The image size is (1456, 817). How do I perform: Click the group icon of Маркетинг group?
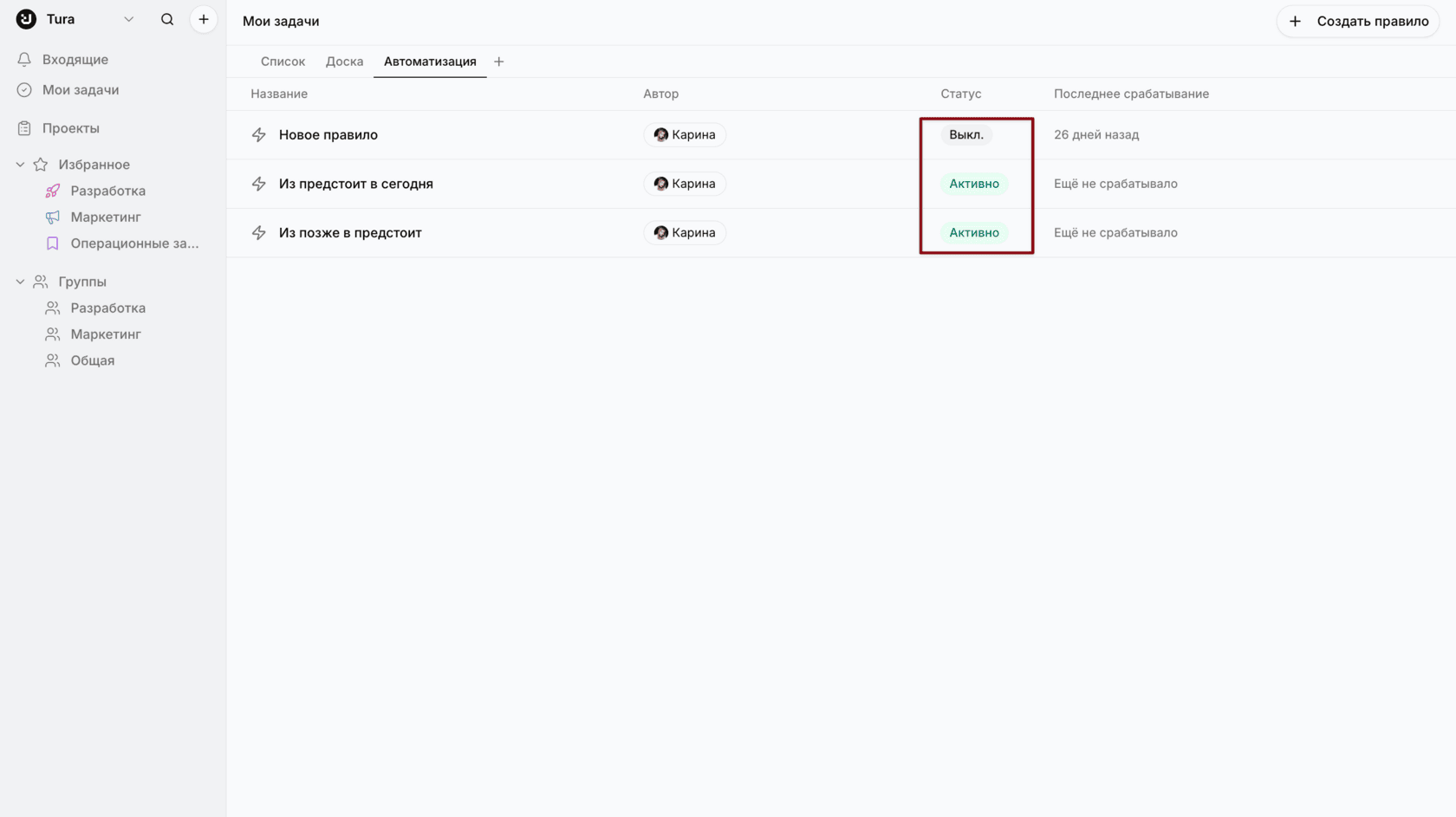click(53, 334)
